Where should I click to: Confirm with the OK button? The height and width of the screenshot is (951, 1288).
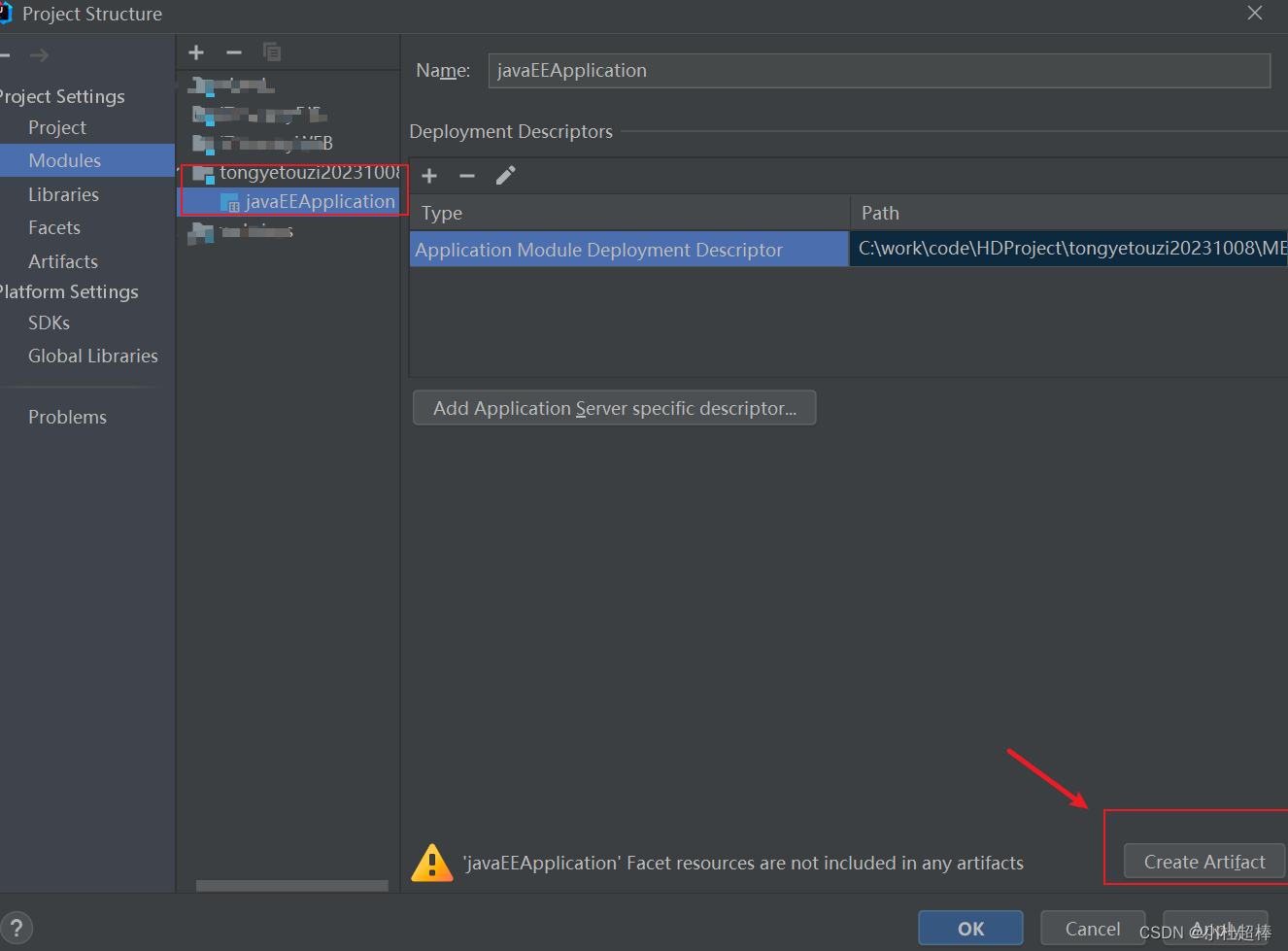click(970, 929)
